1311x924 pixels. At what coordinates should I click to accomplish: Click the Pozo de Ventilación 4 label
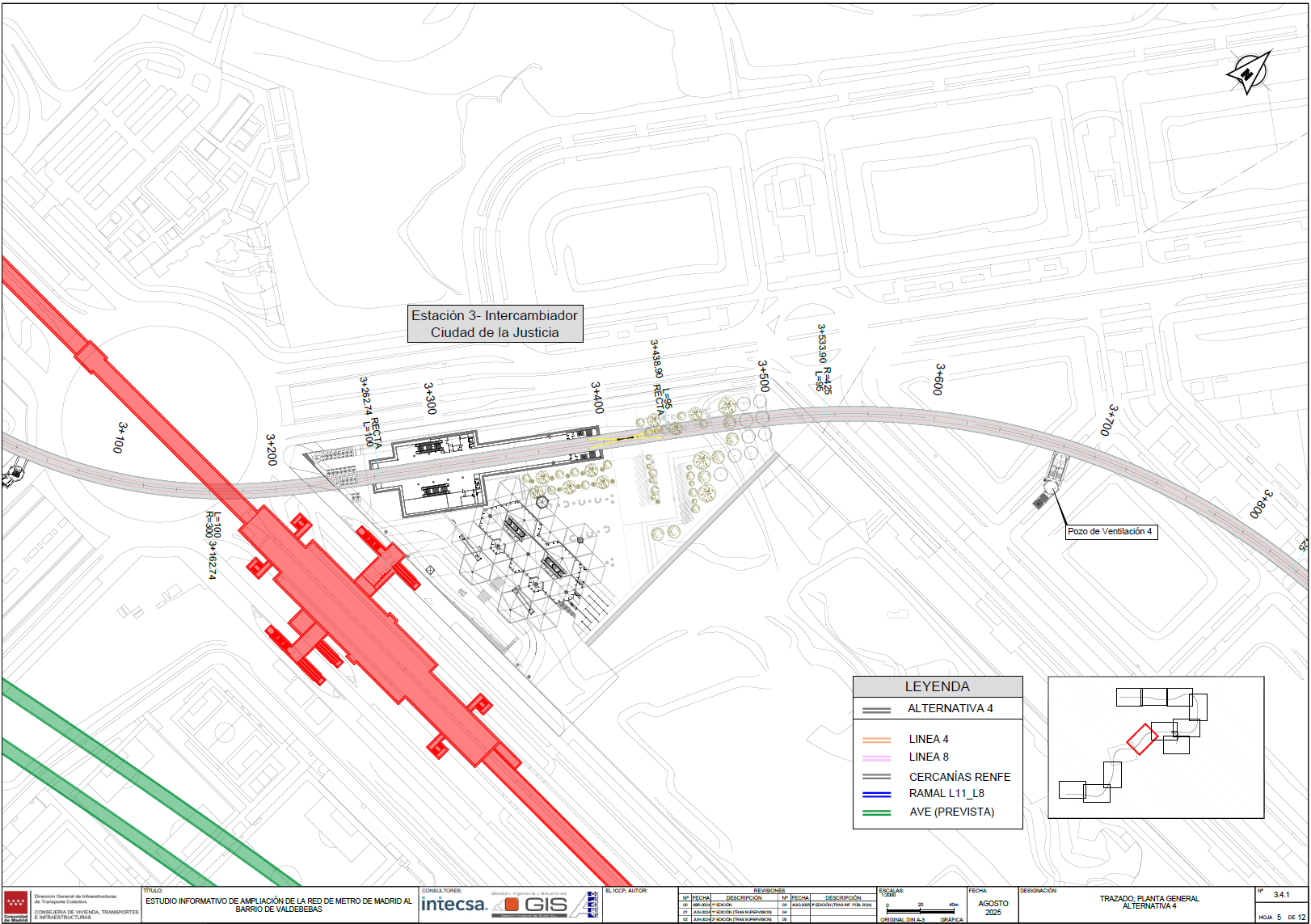click(1110, 531)
